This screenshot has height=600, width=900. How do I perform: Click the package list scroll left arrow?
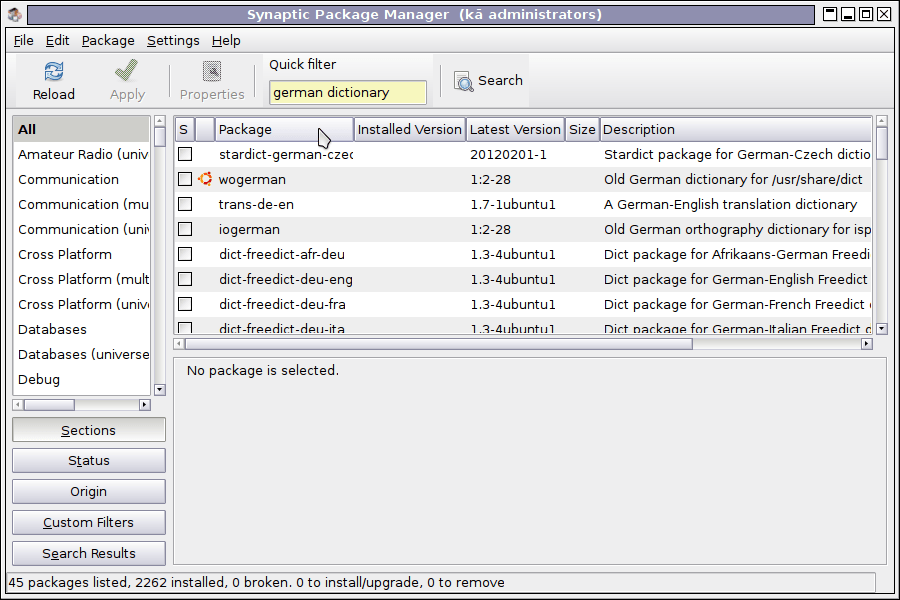179,344
